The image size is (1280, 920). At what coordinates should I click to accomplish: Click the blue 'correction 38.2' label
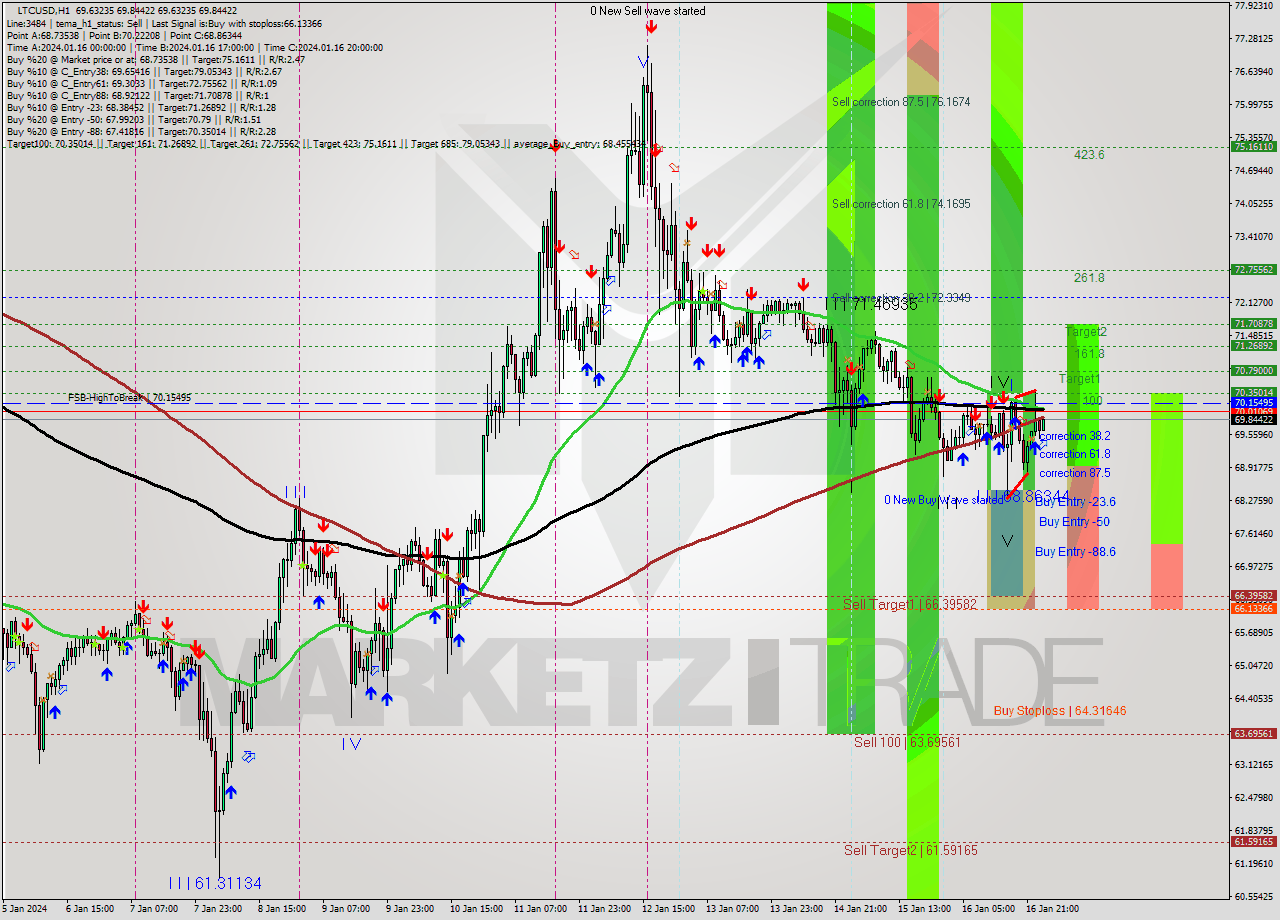pos(1074,436)
